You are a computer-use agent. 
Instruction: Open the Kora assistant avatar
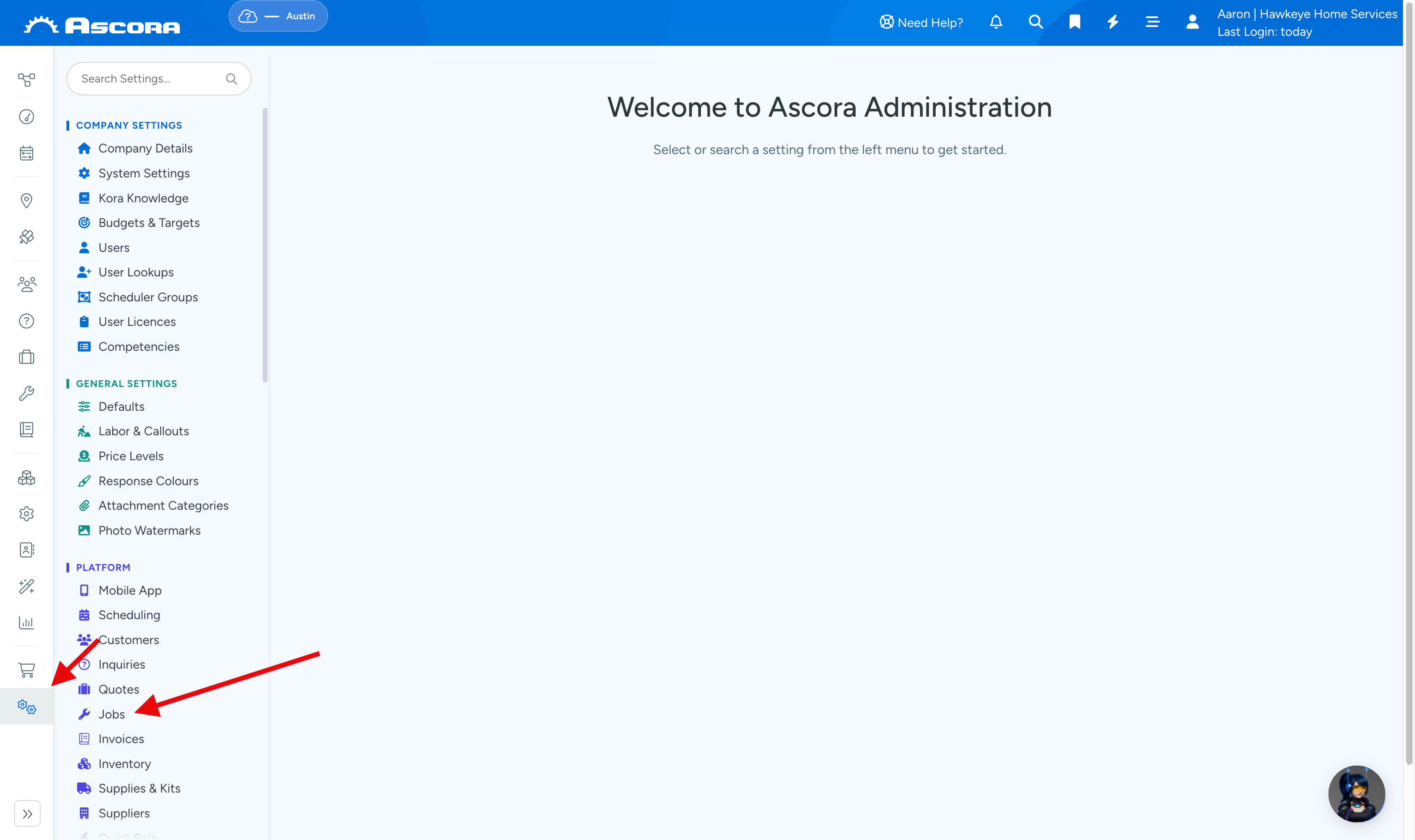coord(1357,794)
